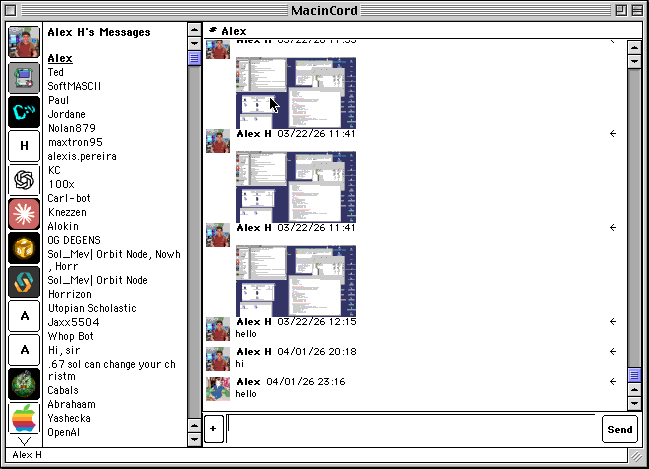Click the golden cube server icon
649x469 pixels.
(x=24, y=248)
